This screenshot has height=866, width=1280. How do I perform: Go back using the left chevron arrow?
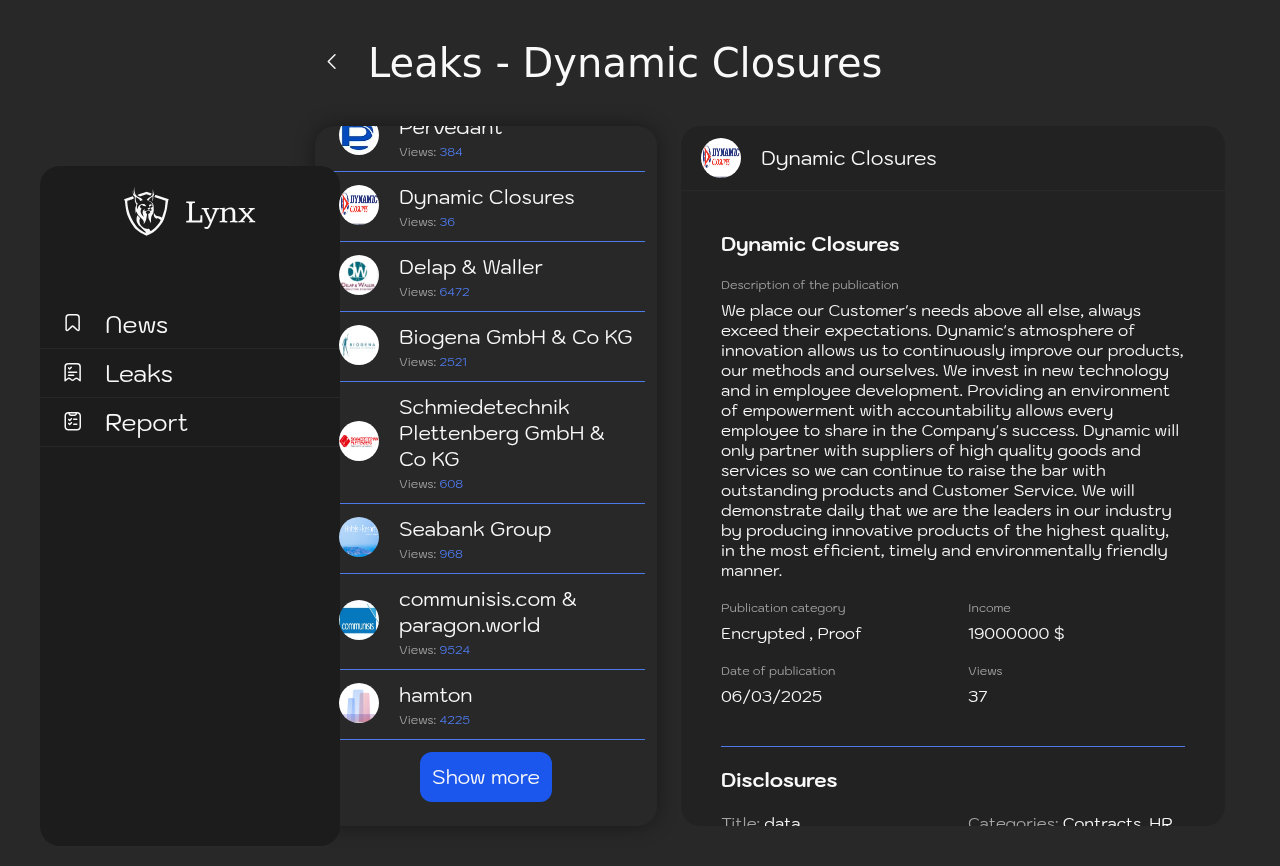[332, 62]
